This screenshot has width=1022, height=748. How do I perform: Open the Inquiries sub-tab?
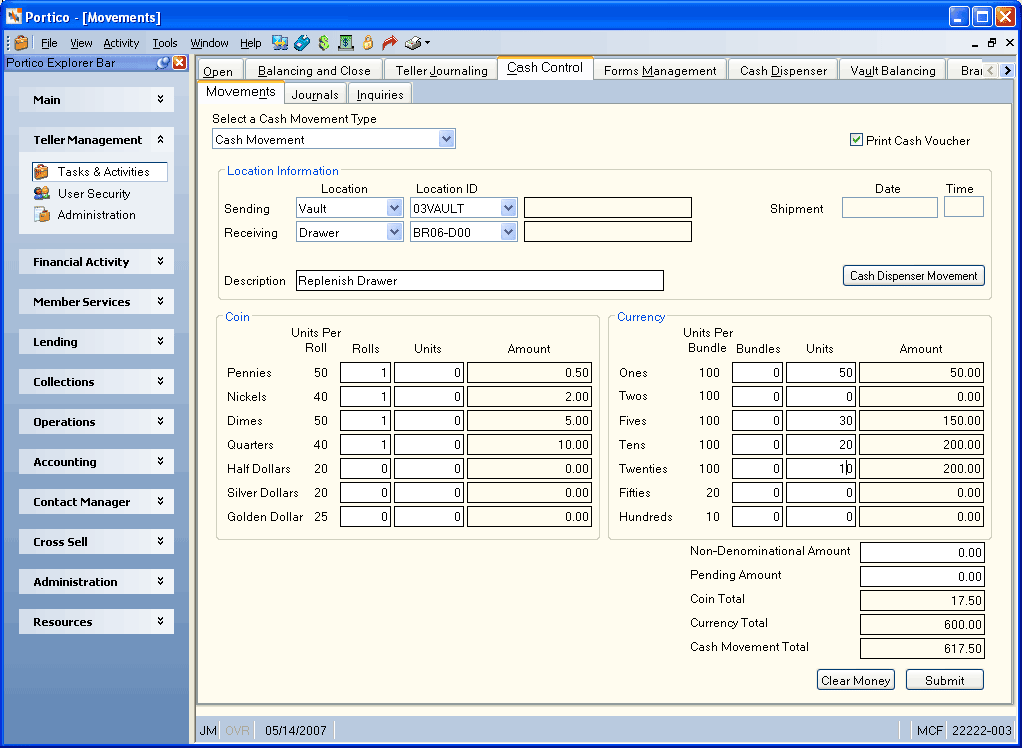pyautogui.click(x=380, y=94)
